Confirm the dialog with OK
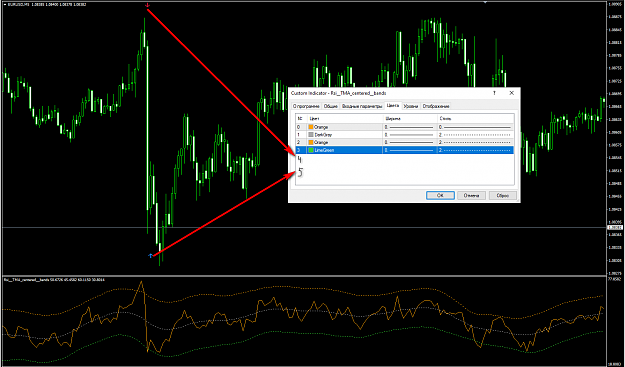 (440, 195)
